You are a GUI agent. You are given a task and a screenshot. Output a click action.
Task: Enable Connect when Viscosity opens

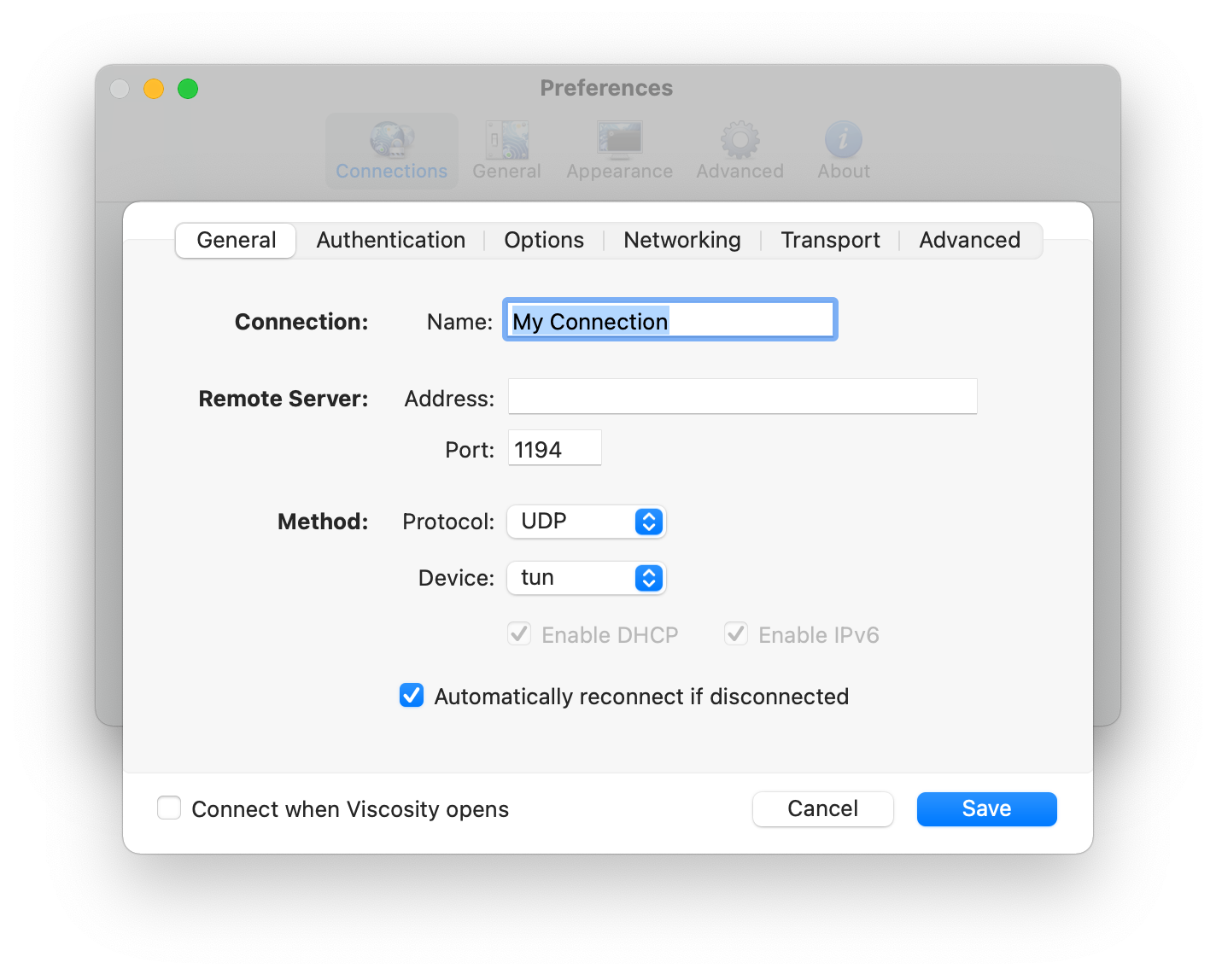click(x=169, y=808)
